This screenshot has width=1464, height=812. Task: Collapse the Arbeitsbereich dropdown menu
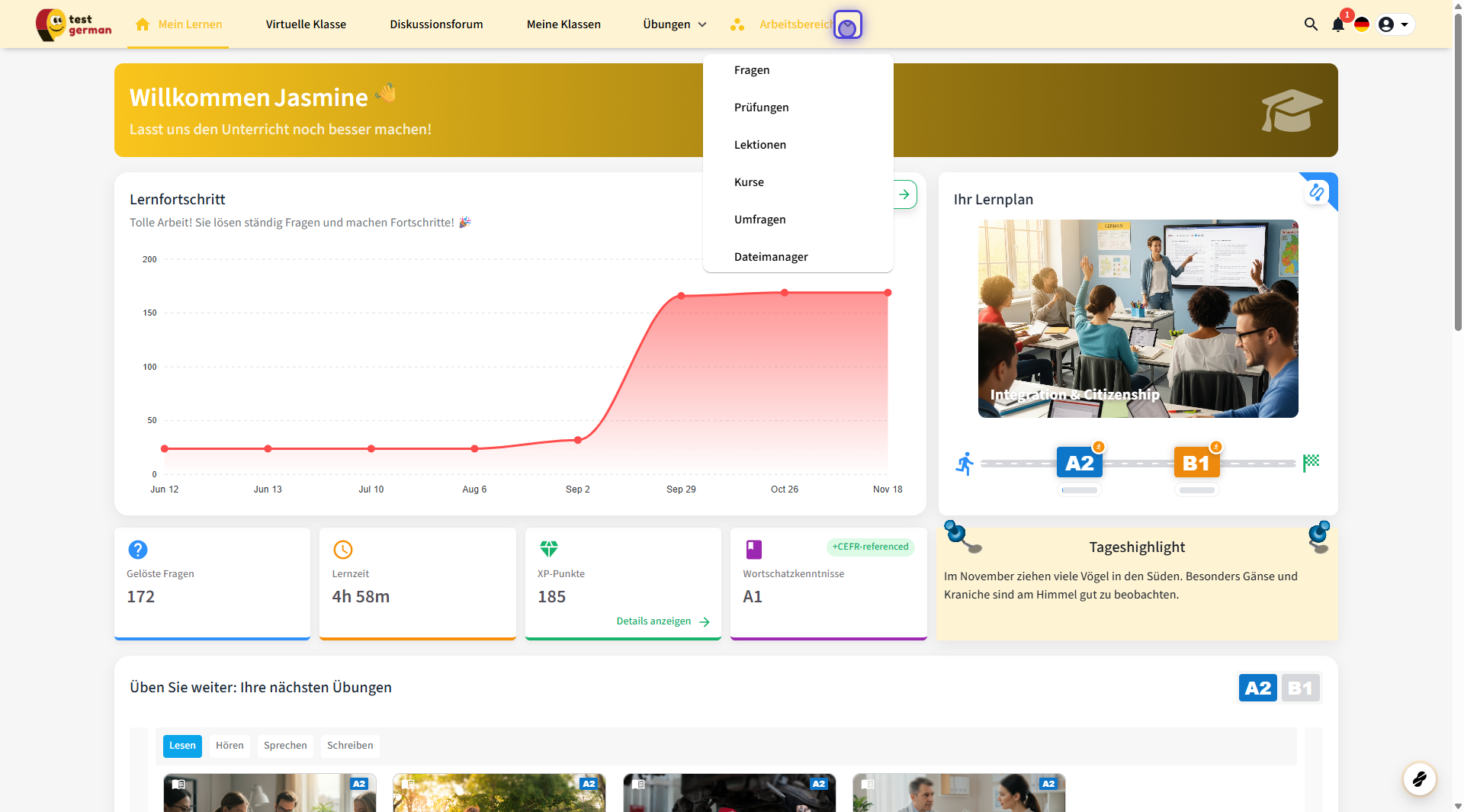tap(847, 26)
